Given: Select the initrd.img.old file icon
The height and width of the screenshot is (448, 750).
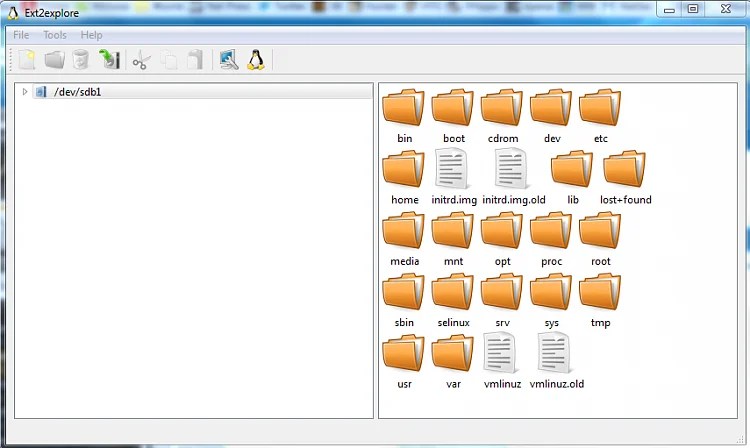Looking at the screenshot, I should [511, 168].
